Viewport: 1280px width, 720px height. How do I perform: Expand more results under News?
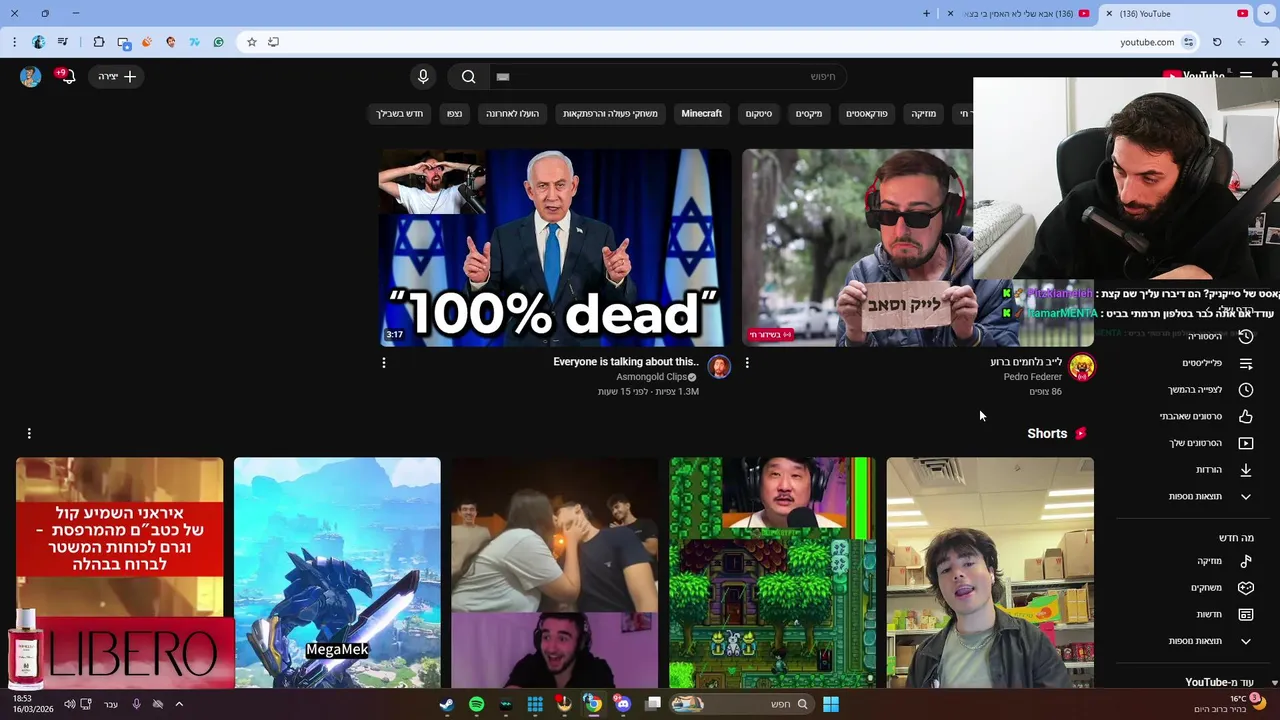[1210, 641]
